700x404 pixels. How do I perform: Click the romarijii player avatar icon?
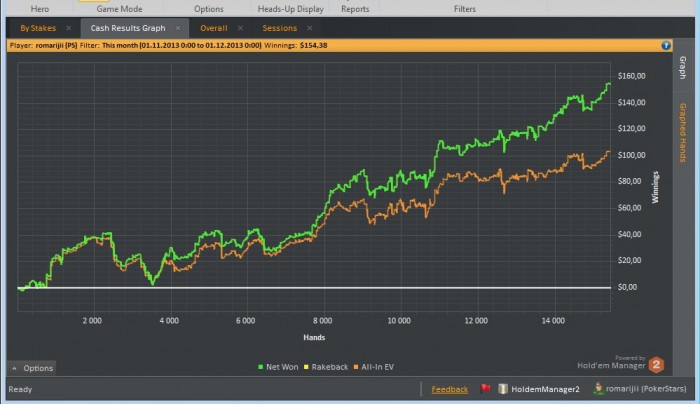598,388
